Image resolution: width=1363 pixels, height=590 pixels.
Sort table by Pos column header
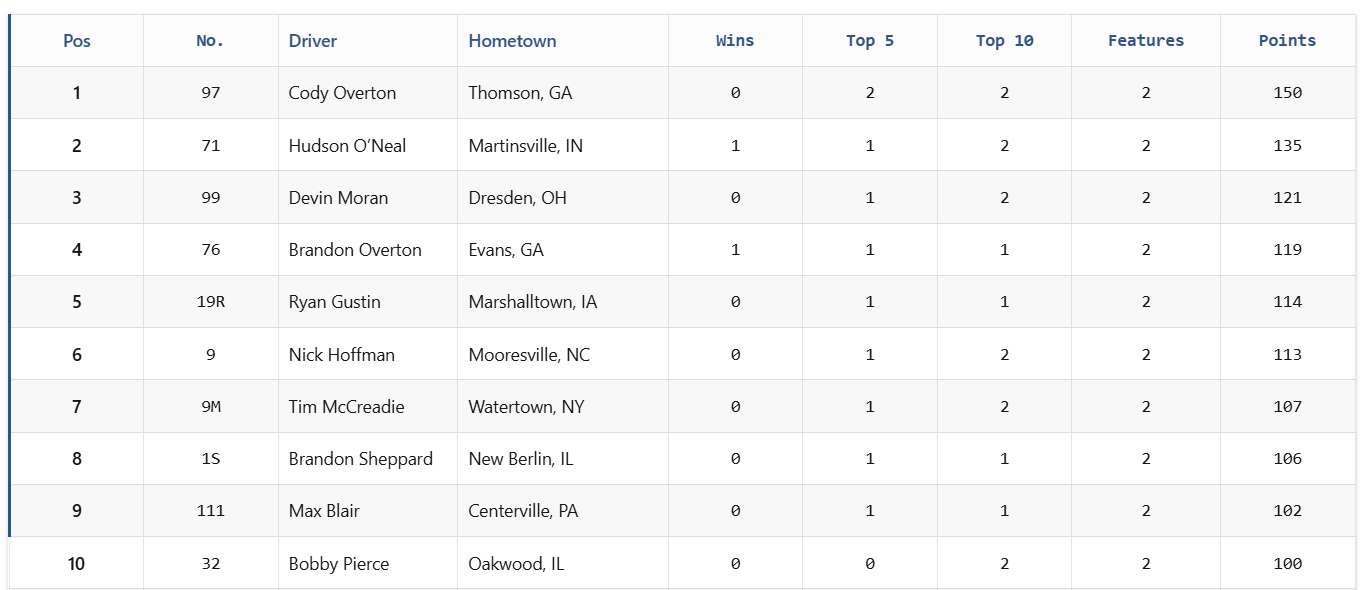pyautogui.click(x=77, y=41)
